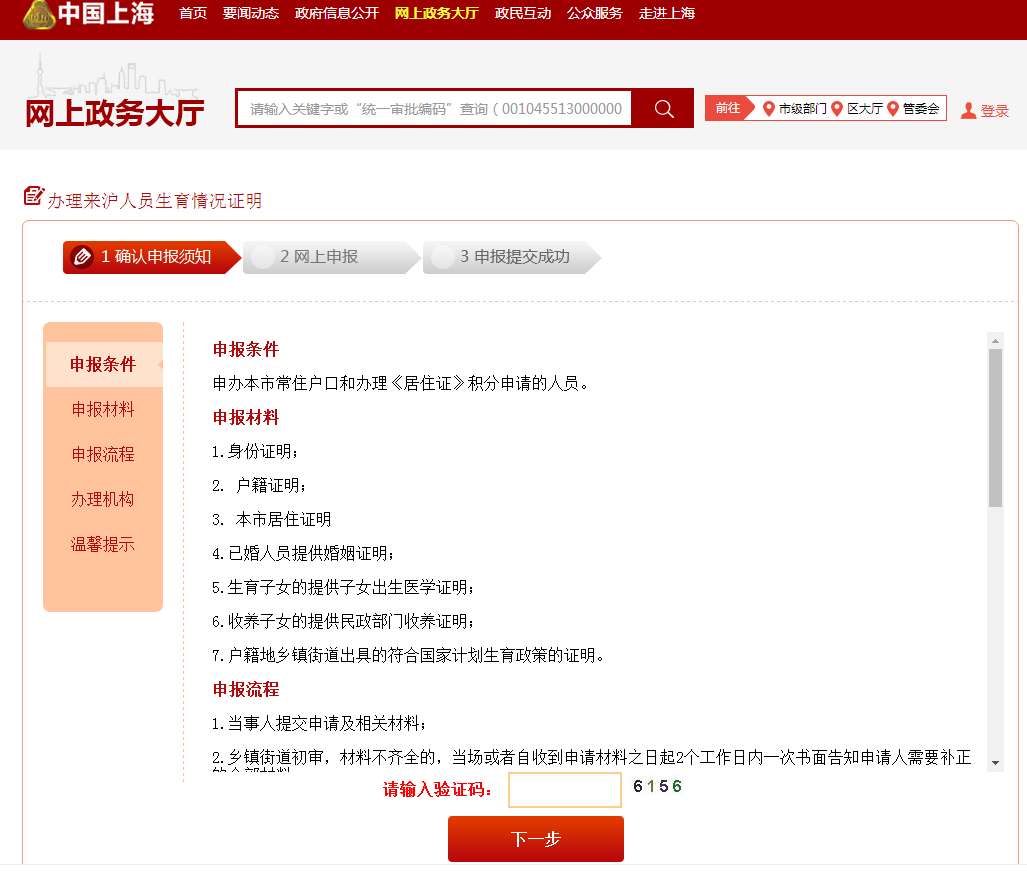Screen dimensions: 1027x872
Task: Select step 2 网上申报
Action: point(331,257)
